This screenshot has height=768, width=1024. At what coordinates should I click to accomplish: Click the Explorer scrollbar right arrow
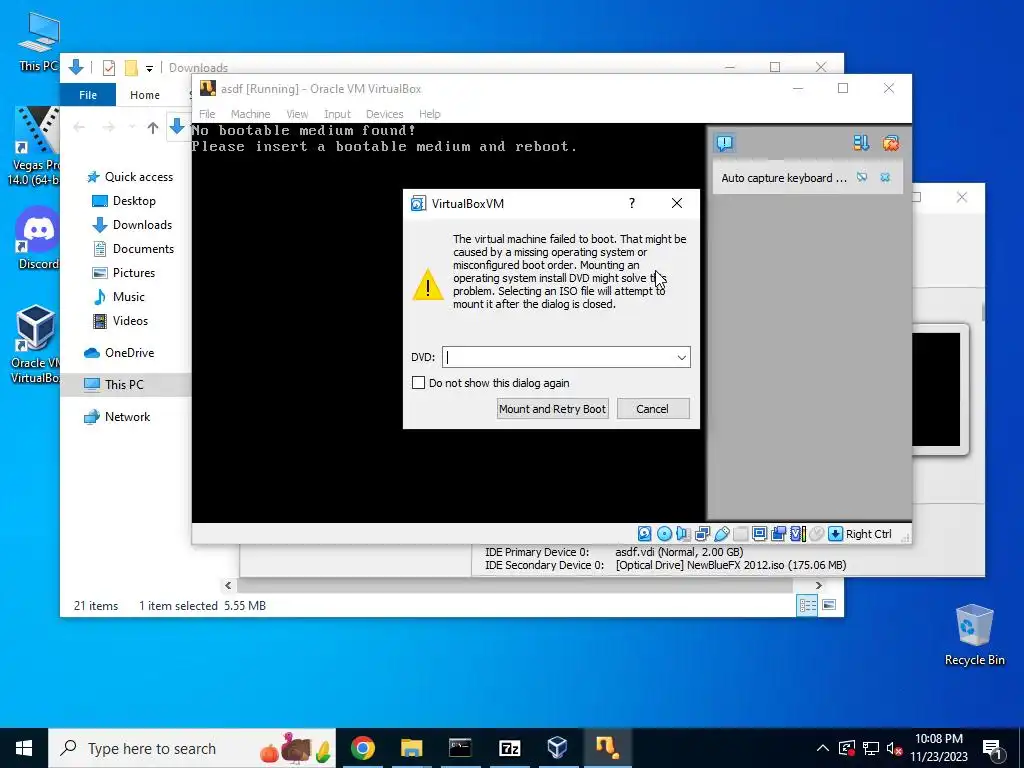818,586
